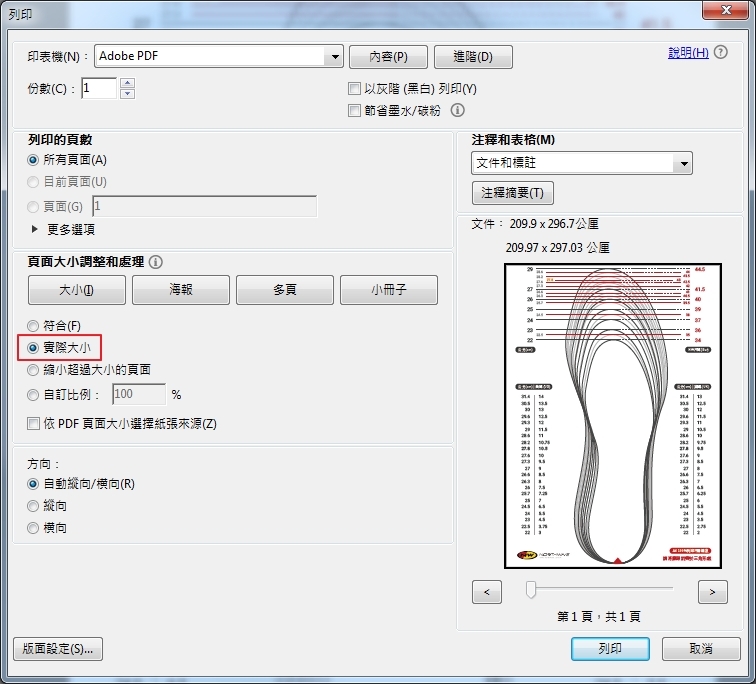The height and width of the screenshot is (684, 756).
Task: Increase copies with the up spinner arrow
Action: coord(127,83)
